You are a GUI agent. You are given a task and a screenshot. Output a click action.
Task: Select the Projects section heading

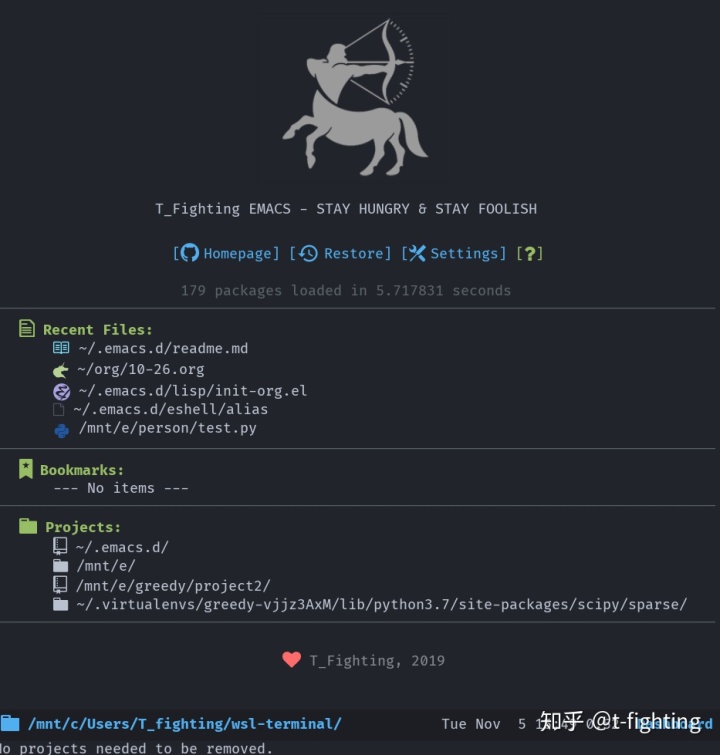[83, 527]
